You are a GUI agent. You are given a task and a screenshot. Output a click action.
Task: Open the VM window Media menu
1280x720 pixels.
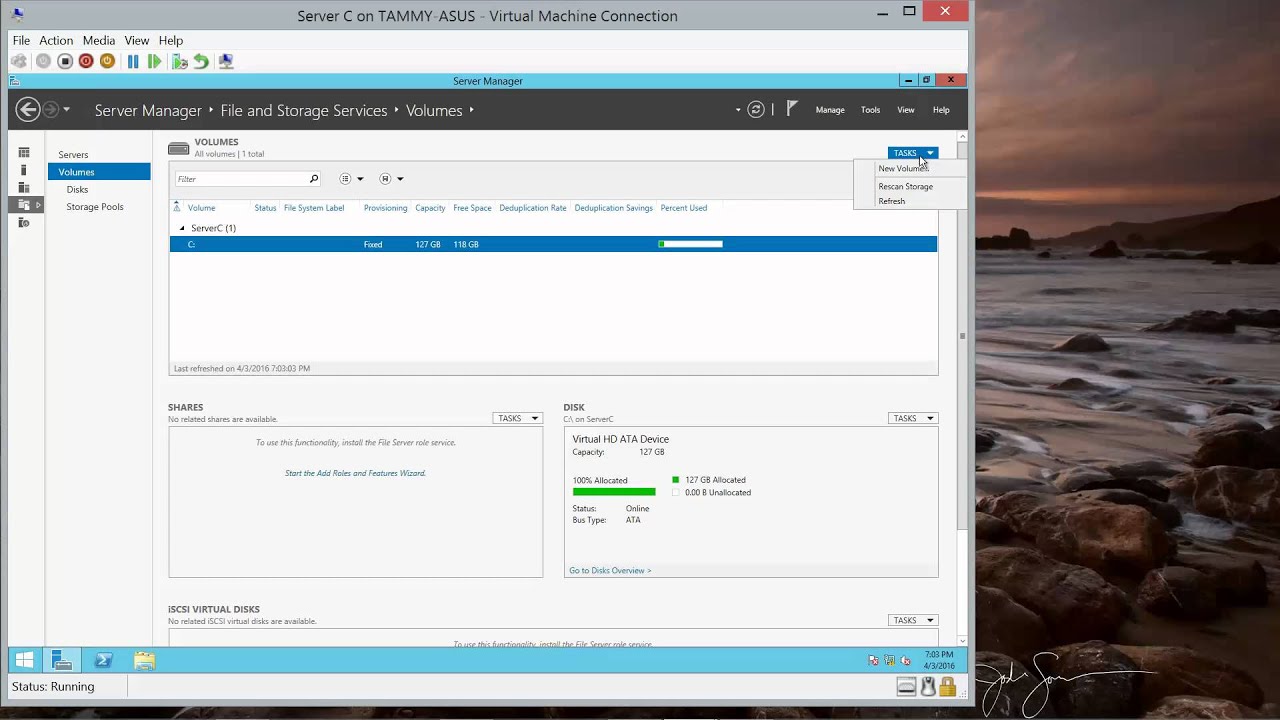click(x=99, y=40)
